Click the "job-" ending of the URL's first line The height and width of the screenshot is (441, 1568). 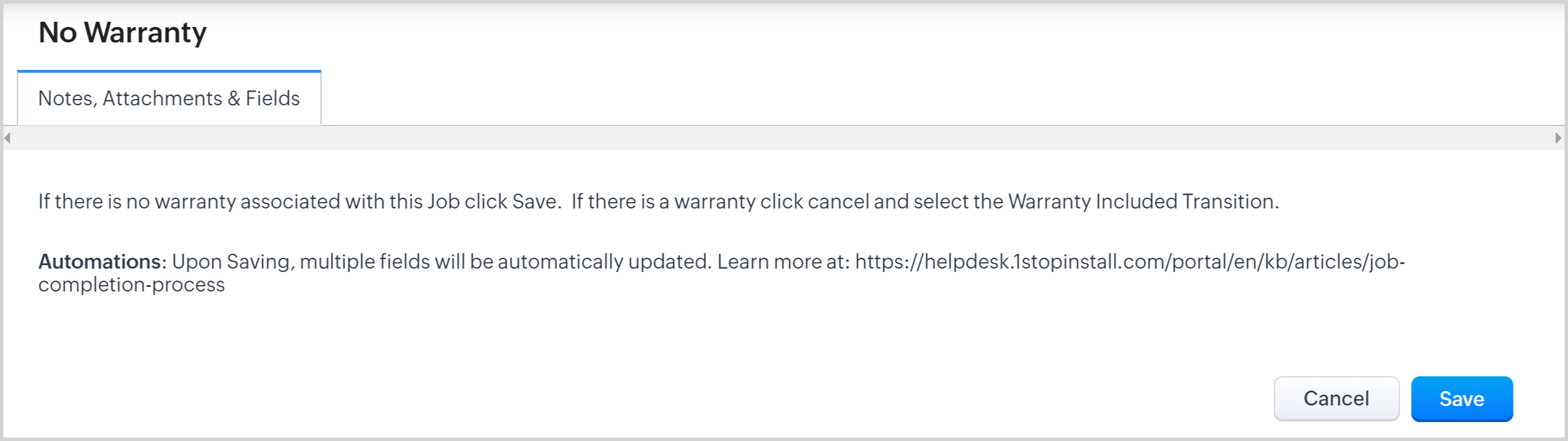(x=1386, y=262)
